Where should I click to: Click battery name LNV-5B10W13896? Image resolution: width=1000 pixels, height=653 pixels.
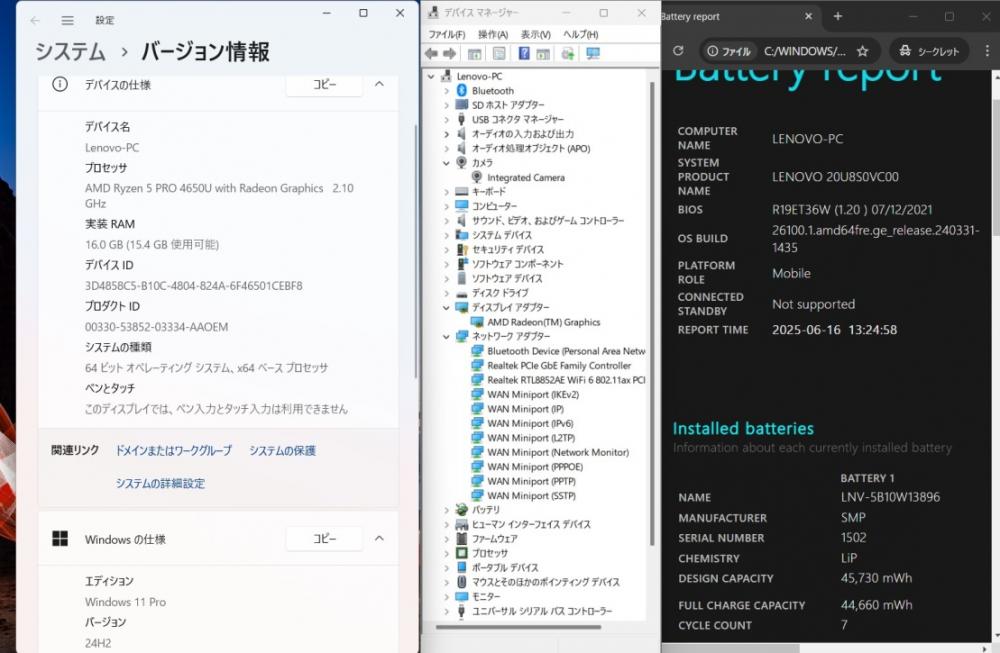pyautogui.click(x=890, y=497)
